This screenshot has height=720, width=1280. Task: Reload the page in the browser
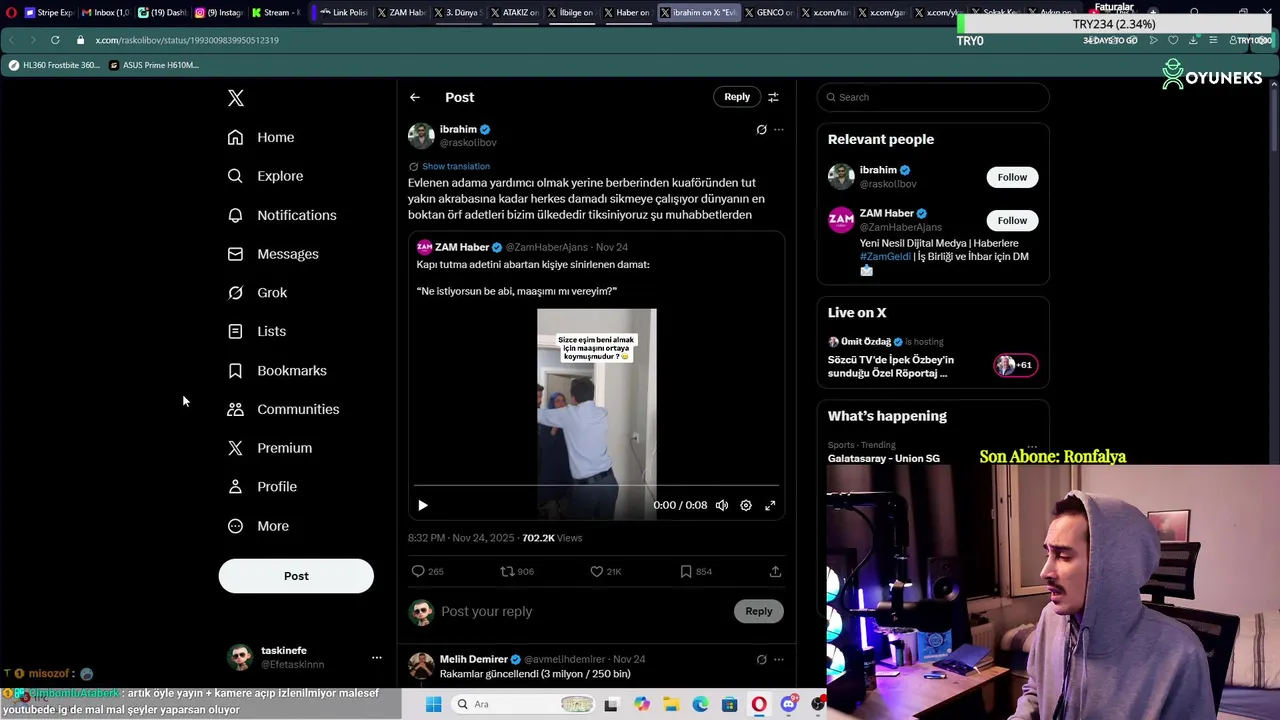click(55, 40)
